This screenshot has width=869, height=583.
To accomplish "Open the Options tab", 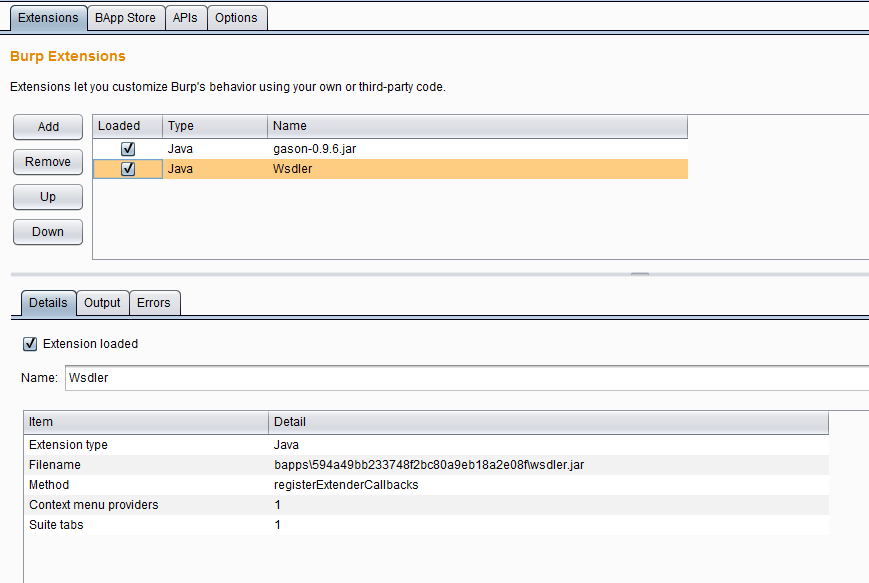I will (x=236, y=18).
